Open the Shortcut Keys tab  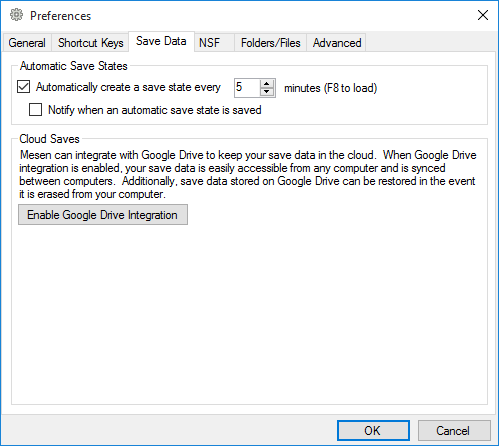point(90,43)
